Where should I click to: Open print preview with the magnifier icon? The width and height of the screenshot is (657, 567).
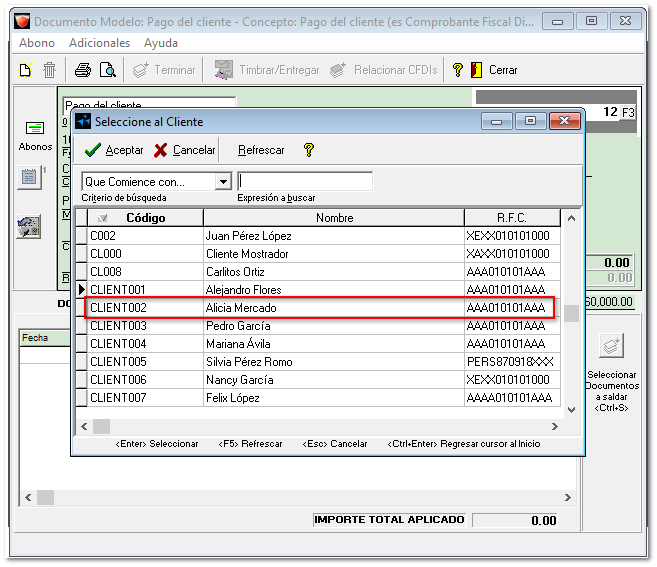(108, 70)
